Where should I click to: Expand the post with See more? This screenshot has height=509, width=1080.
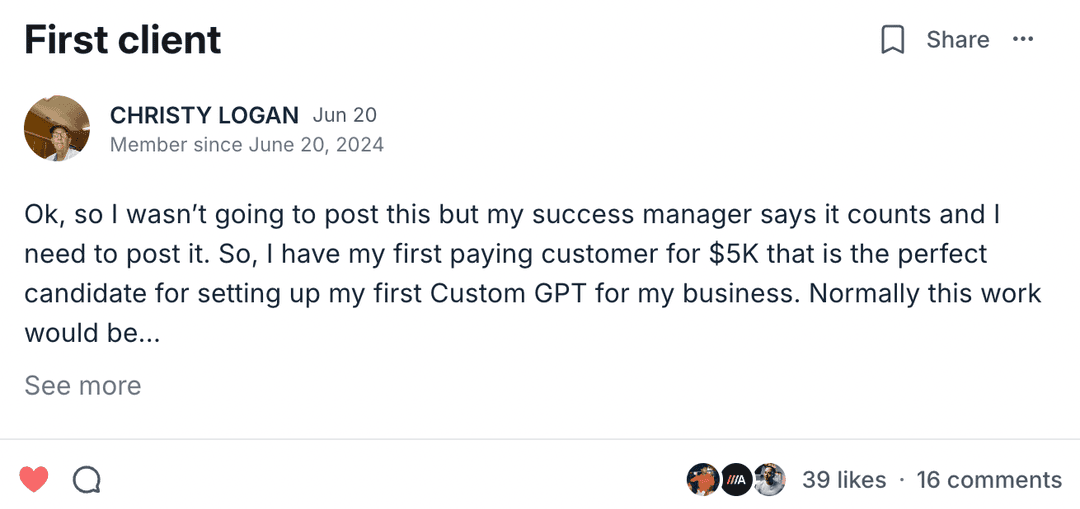pyautogui.click(x=83, y=386)
